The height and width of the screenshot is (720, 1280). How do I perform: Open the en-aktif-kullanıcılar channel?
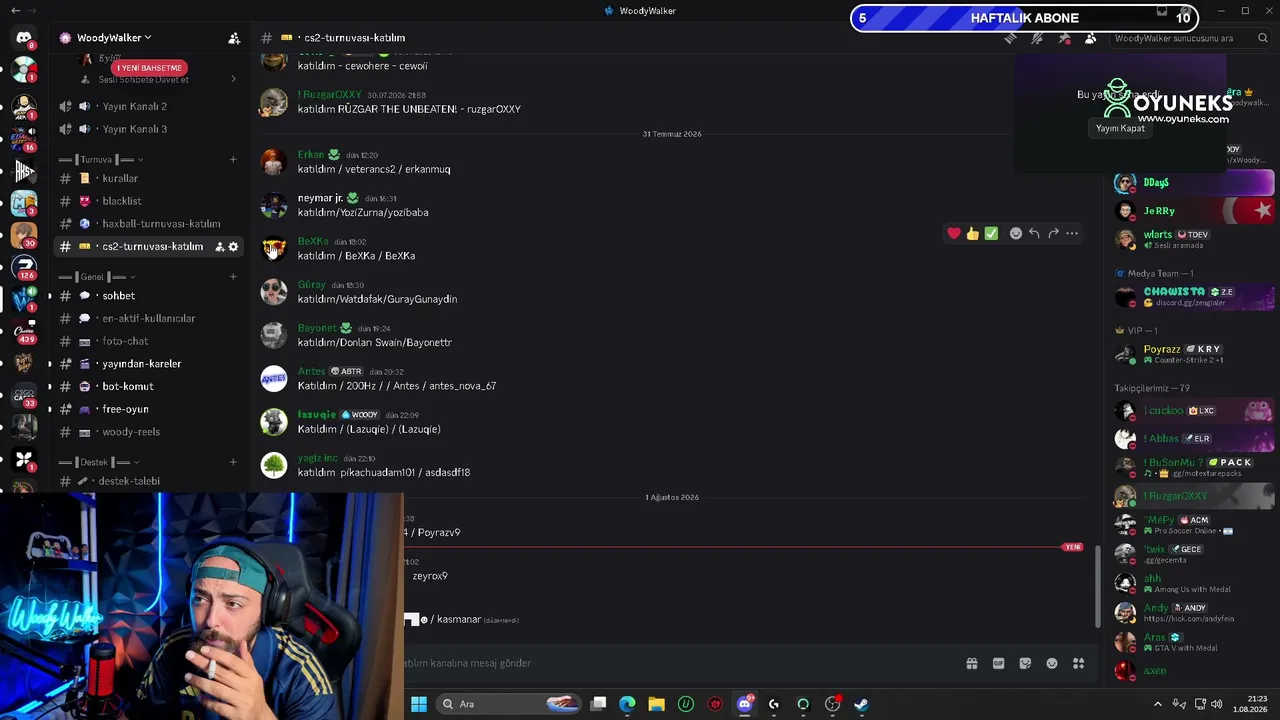[150, 319]
